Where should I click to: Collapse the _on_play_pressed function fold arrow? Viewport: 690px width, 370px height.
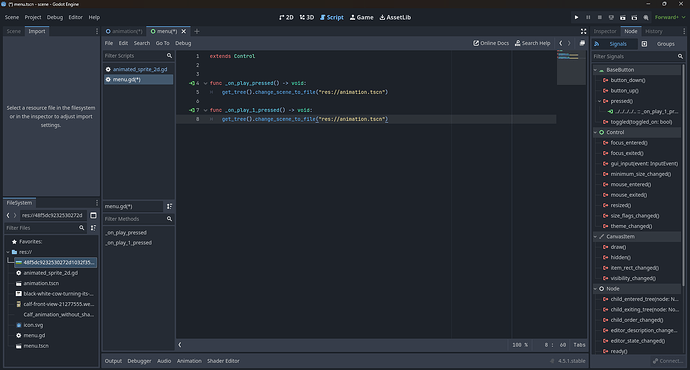coord(206,83)
